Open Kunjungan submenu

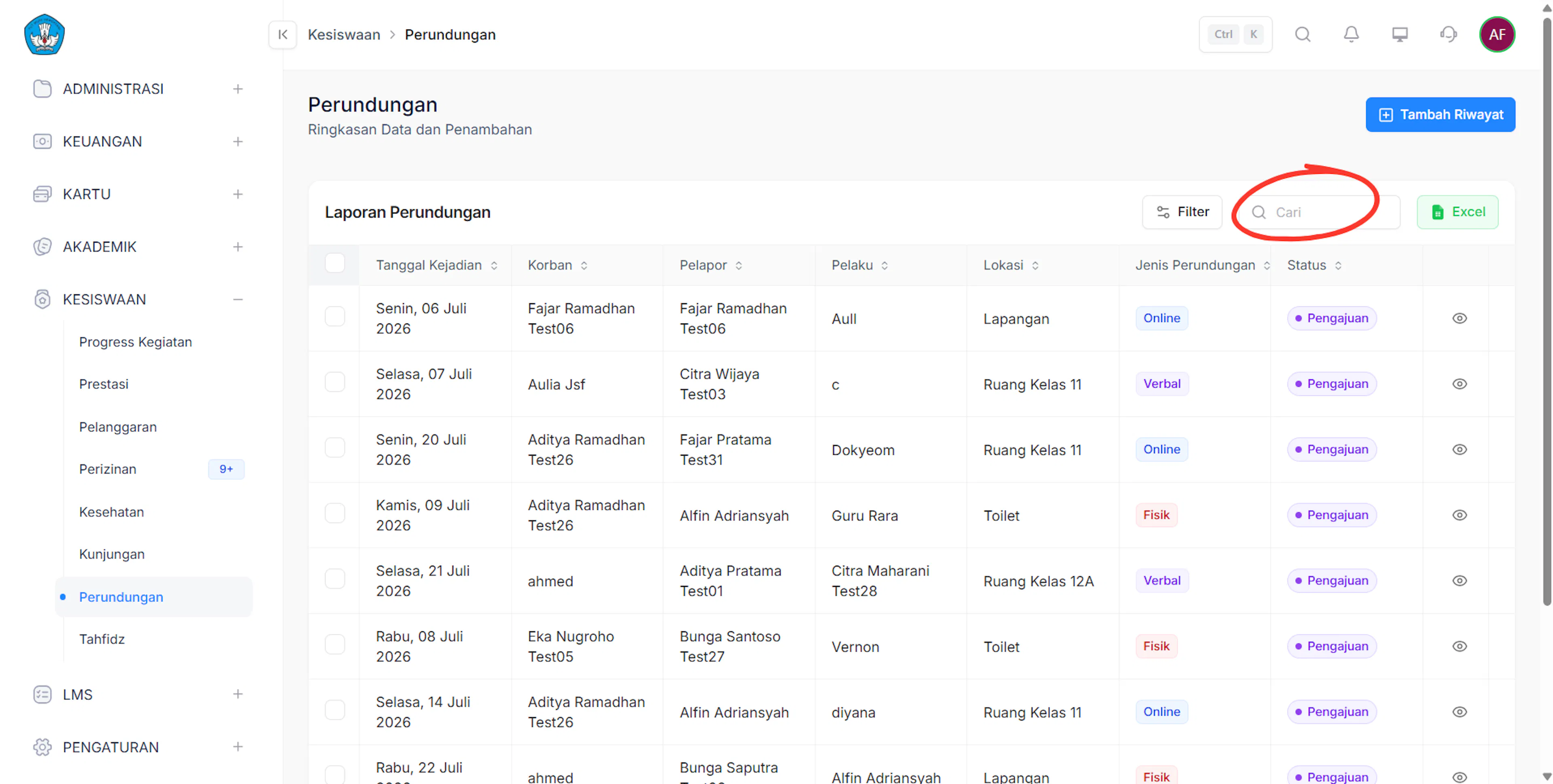click(x=112, y=554)
